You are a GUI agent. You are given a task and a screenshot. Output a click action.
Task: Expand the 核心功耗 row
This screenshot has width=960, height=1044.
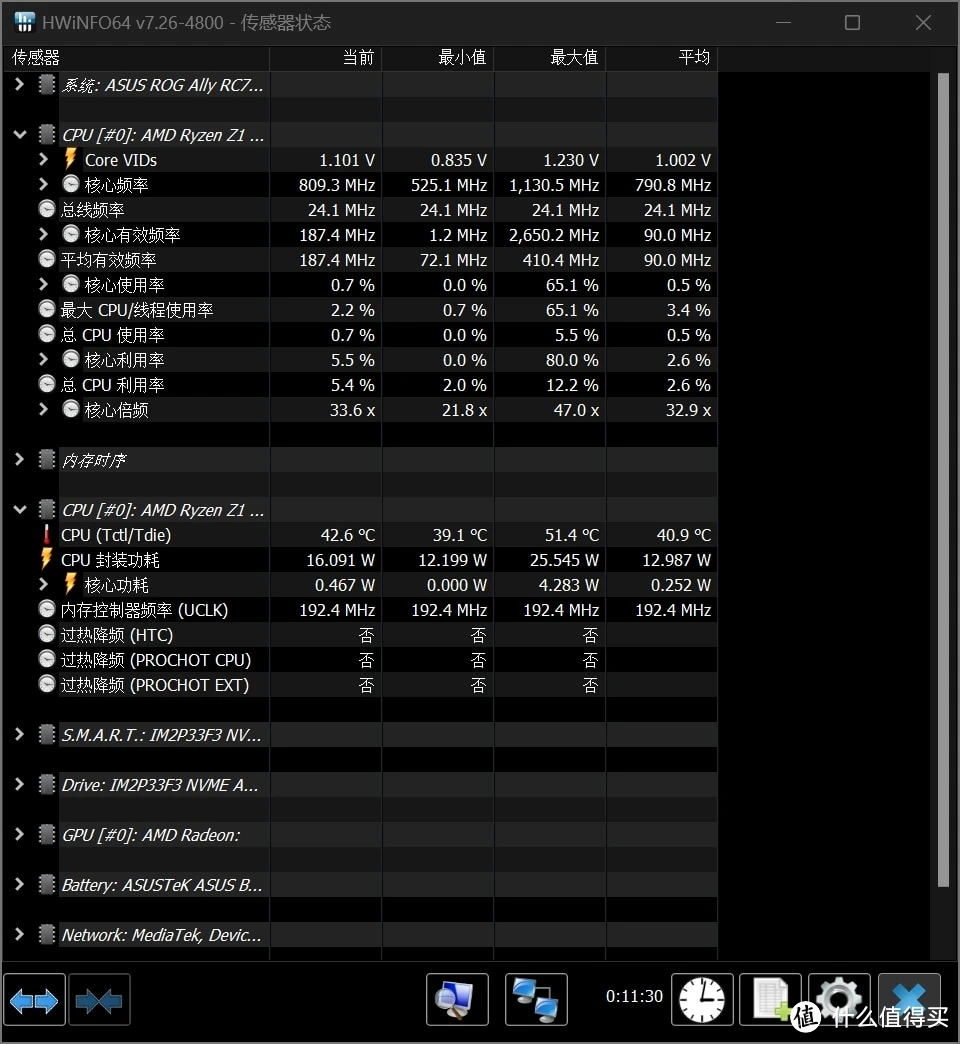(43, 585)
